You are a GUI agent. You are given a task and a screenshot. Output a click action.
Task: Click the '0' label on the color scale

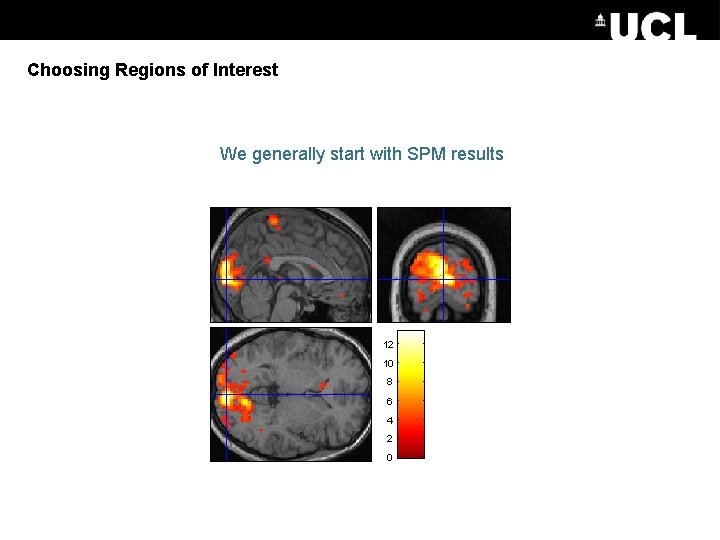389,457
